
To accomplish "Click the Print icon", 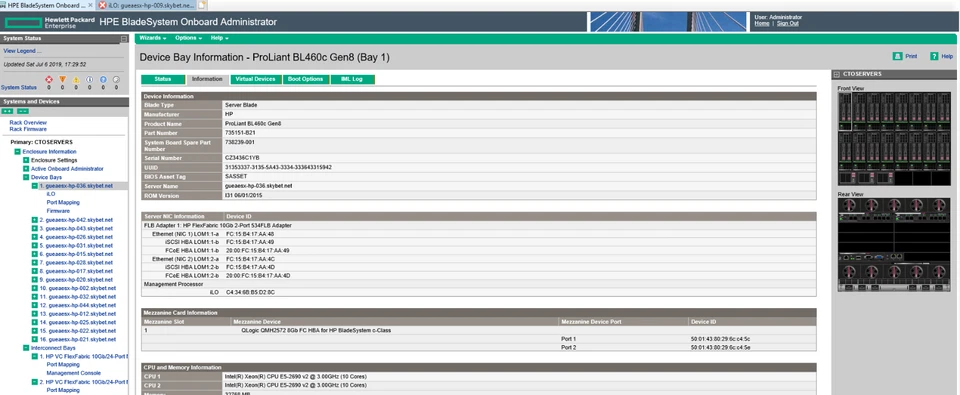I will coord(897,56).
